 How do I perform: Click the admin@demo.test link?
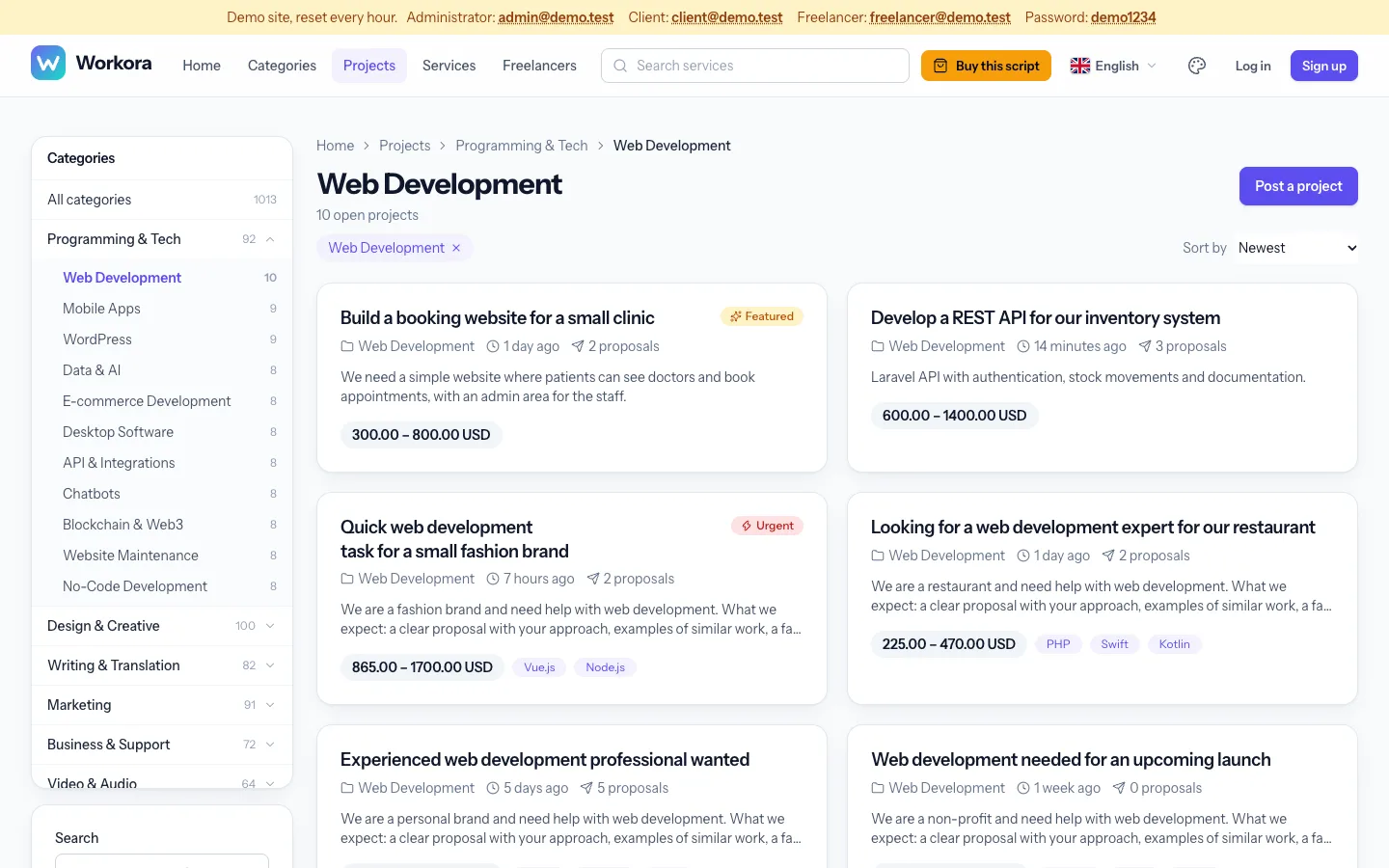[556, 17]
